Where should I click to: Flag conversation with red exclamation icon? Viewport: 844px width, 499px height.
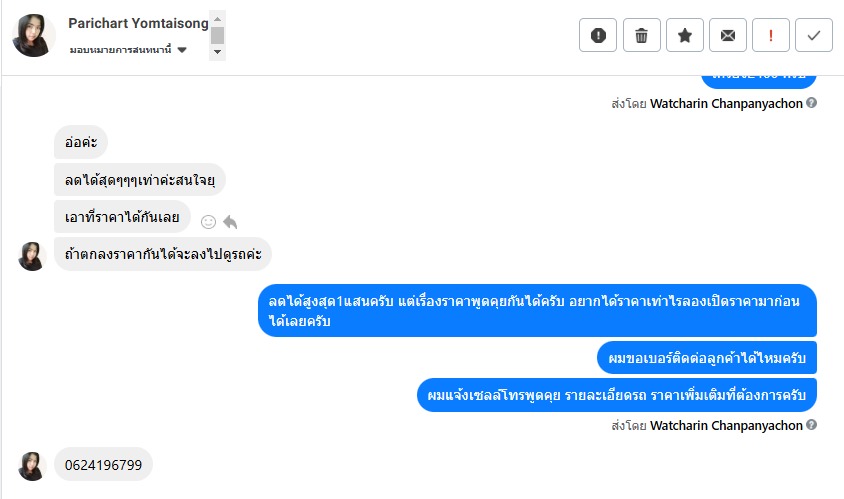click(771, 36)
